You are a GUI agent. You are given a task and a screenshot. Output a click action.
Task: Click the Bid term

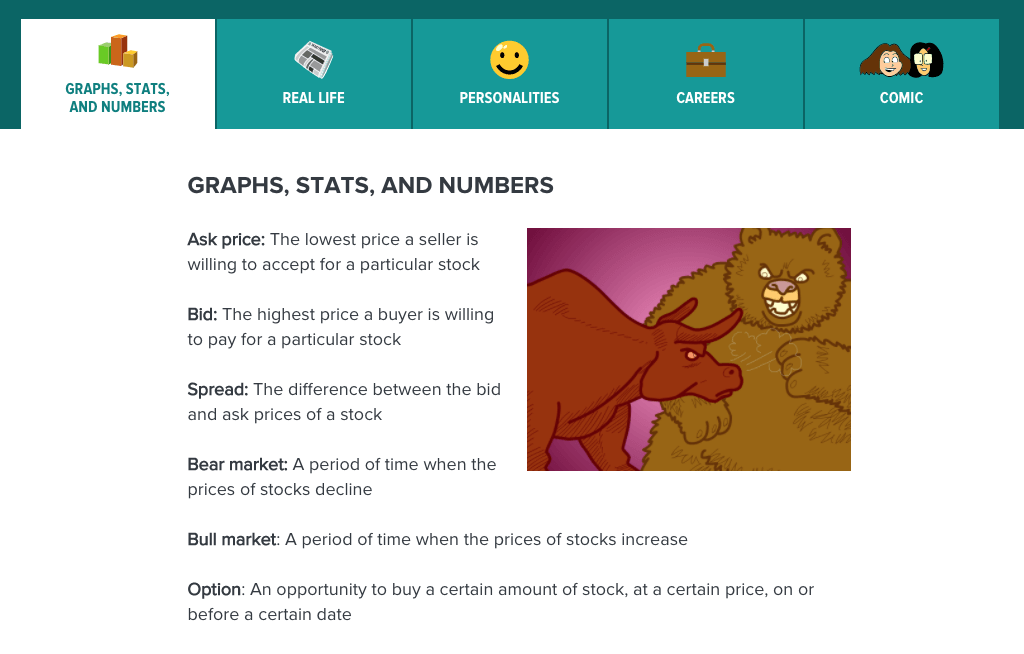click(x=202, y=315)
